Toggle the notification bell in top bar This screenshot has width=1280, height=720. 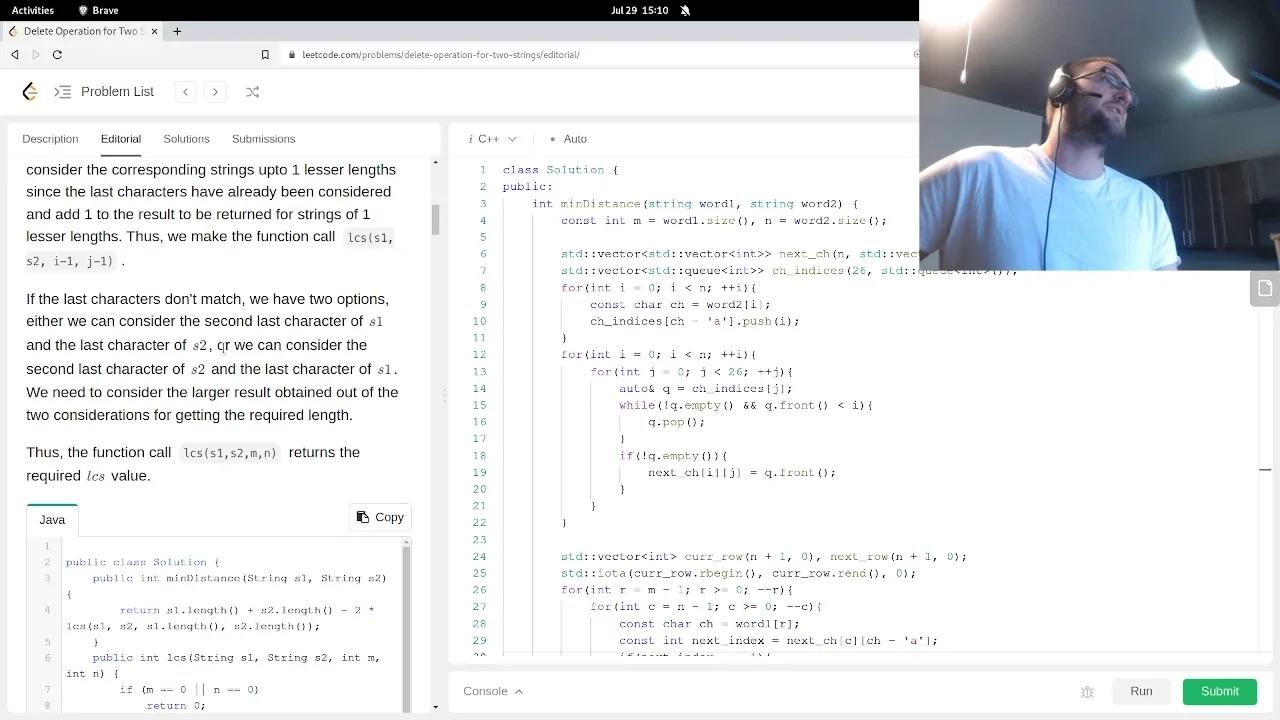pos(685,10)
